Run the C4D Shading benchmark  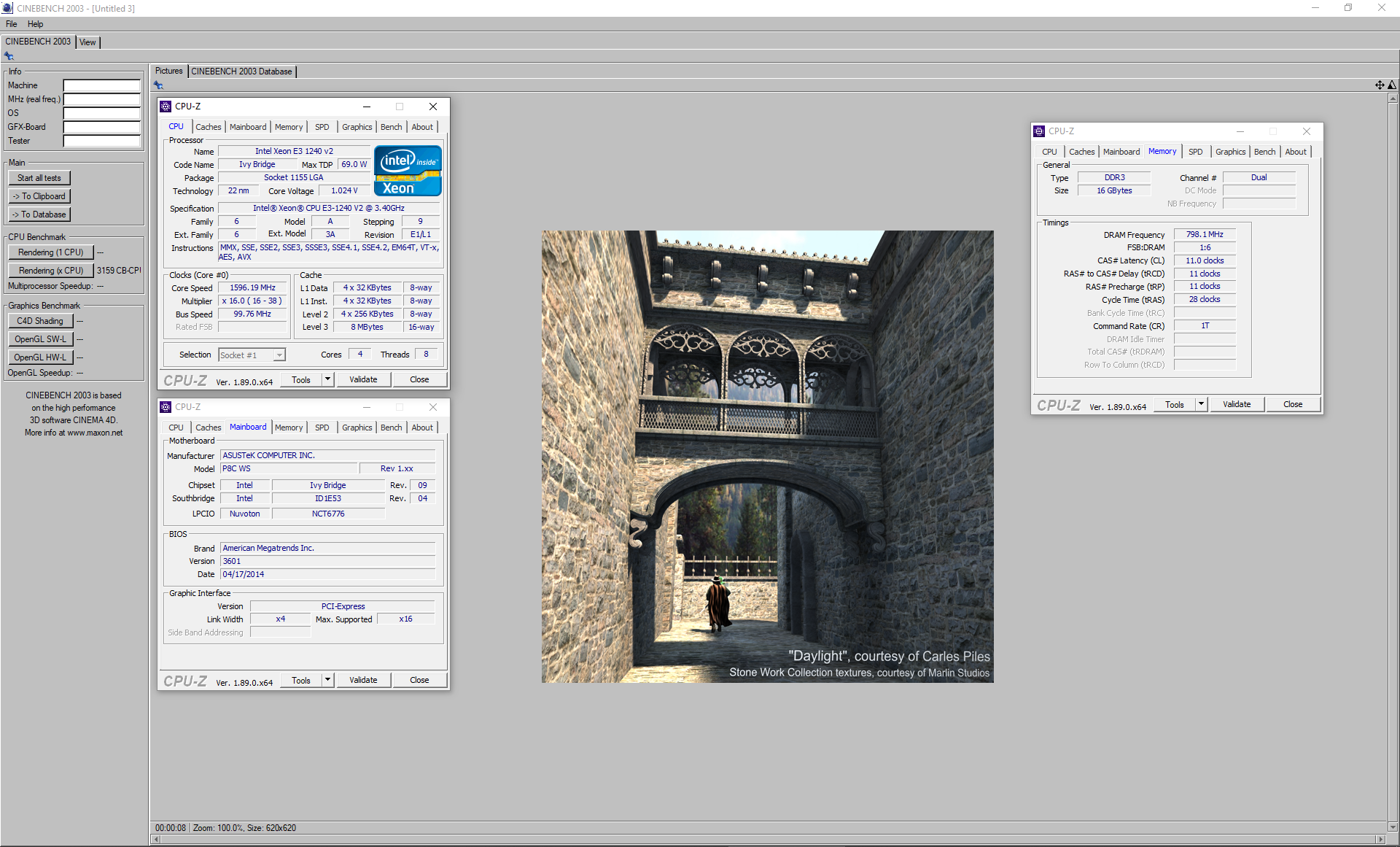tap(40, 321)
